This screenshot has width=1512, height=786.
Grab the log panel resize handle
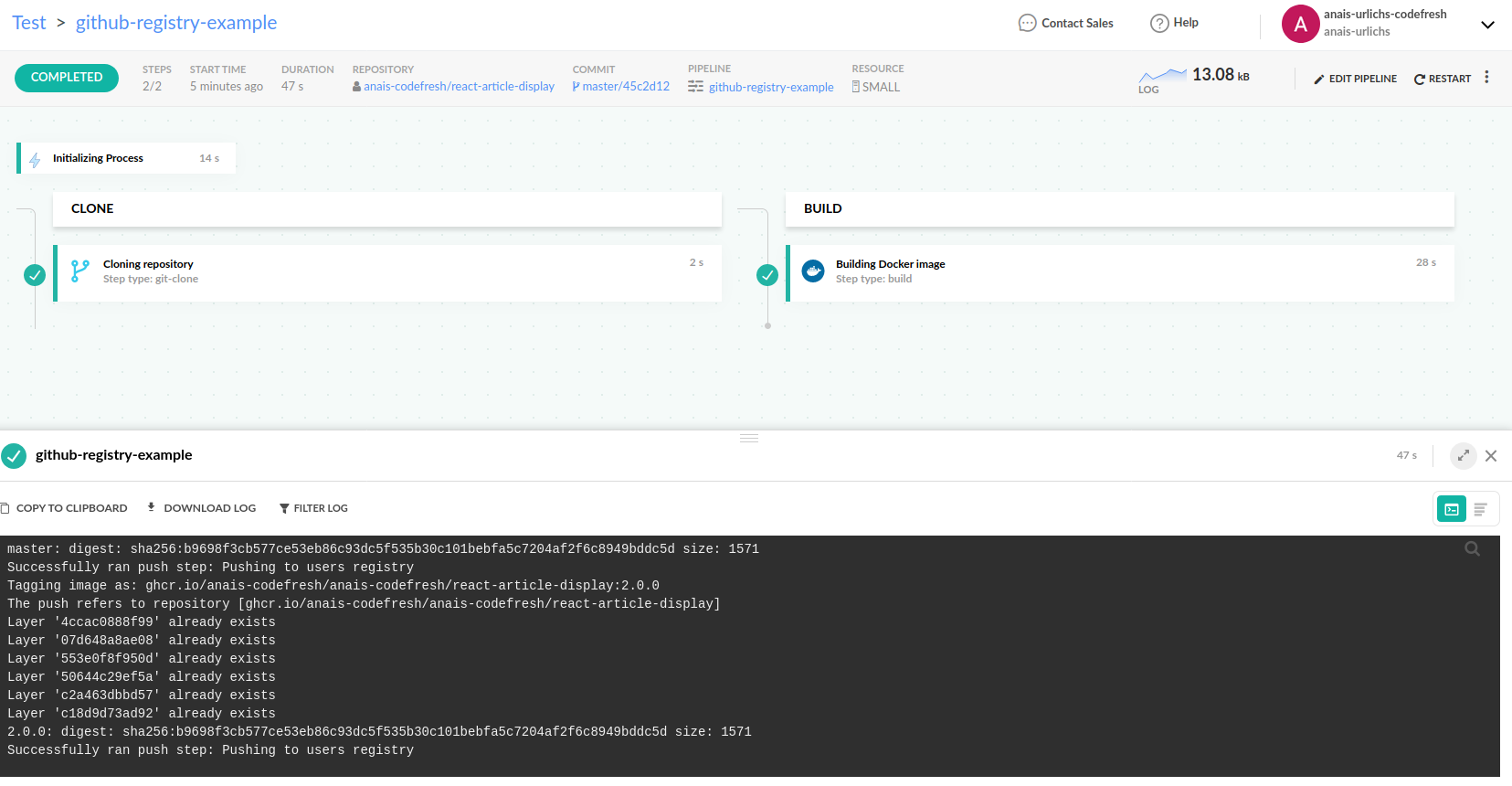click(x=749, y=439)
